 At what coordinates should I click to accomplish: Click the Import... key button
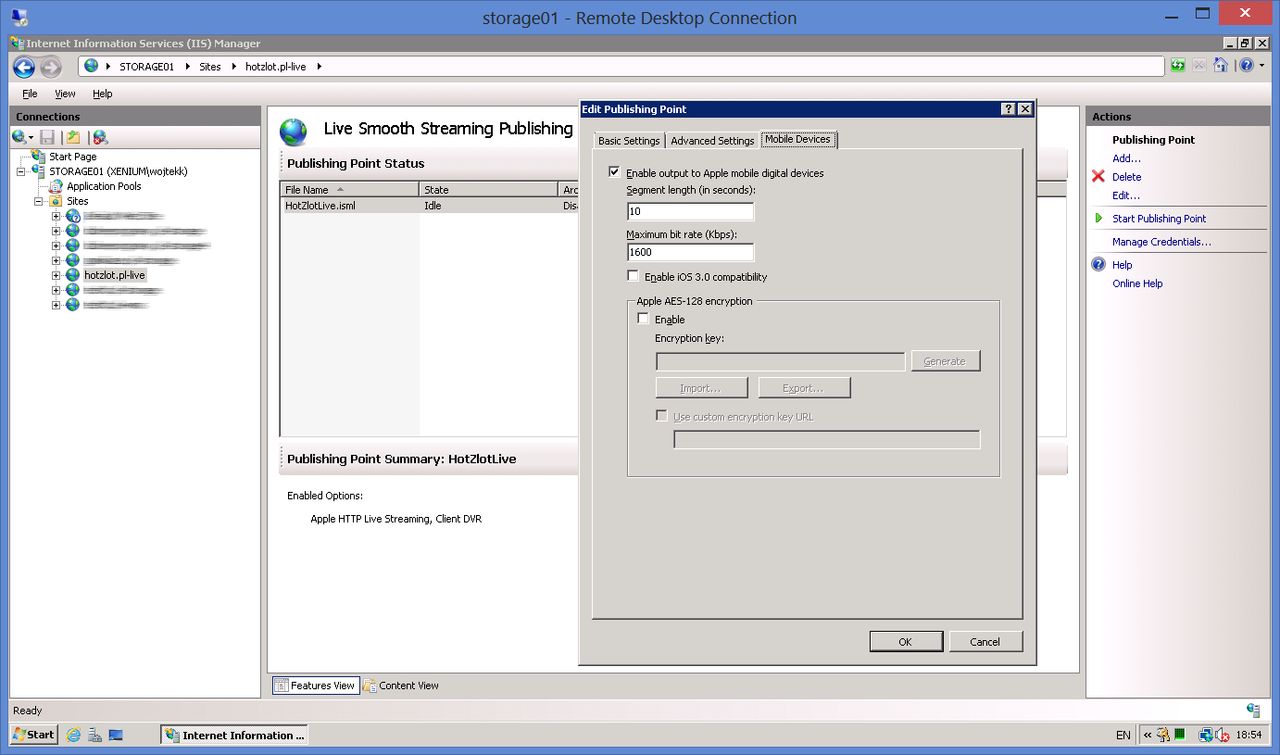pyautogui.click(x=701, y=388)
